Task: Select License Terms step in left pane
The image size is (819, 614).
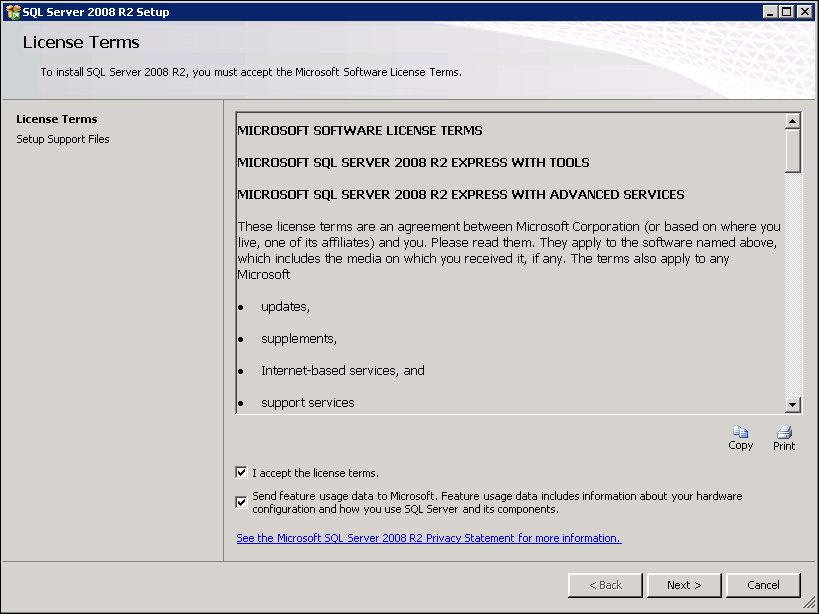Action: tap(56, 119)
